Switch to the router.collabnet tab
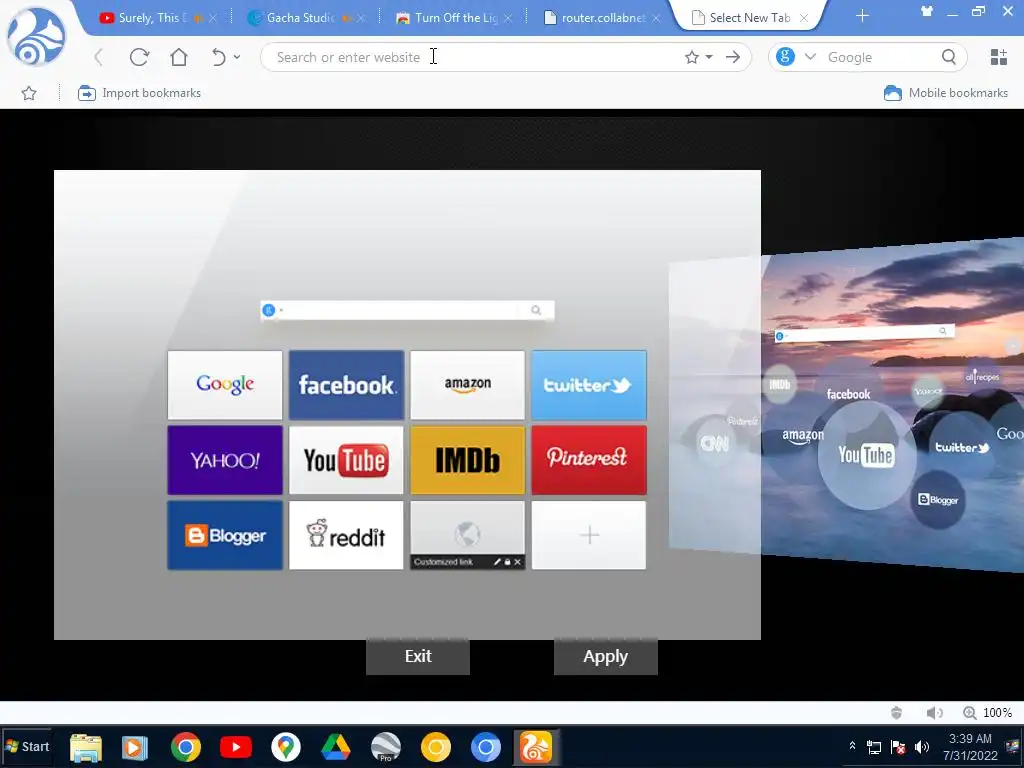The width and height of the screenshot is (1024, 768). [x=603, y=18]
